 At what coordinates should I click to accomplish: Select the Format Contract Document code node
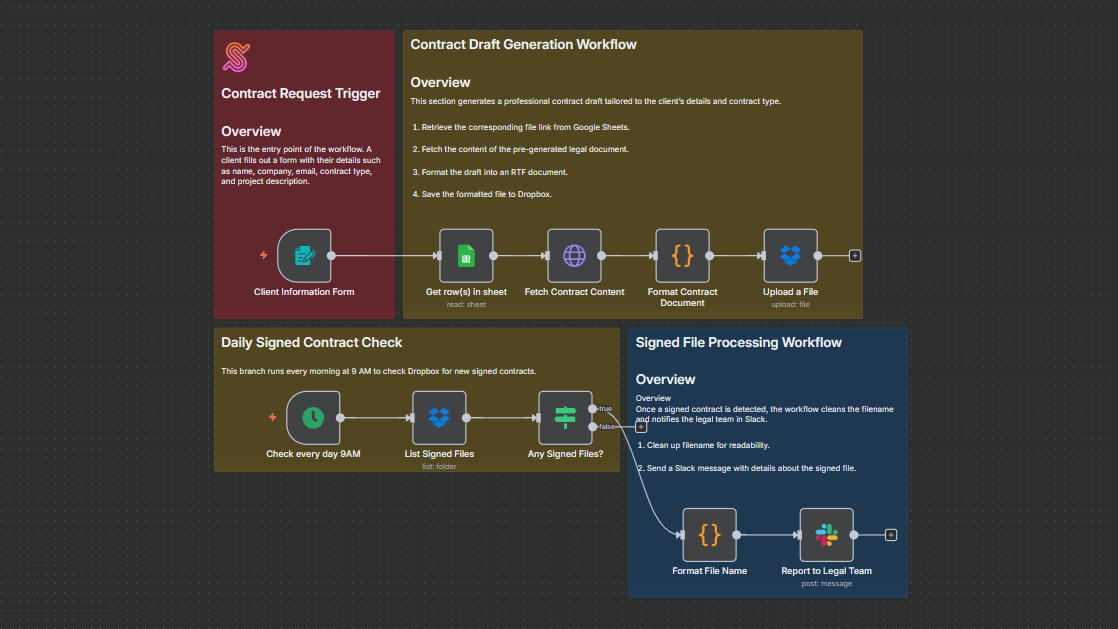coord(682,256)
